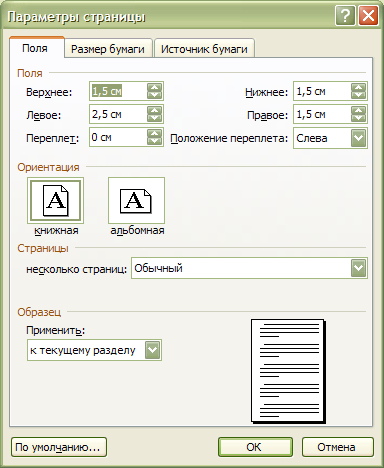
Task: Increase the Нижнее margin with up arrow
Action: coord(358,87)
